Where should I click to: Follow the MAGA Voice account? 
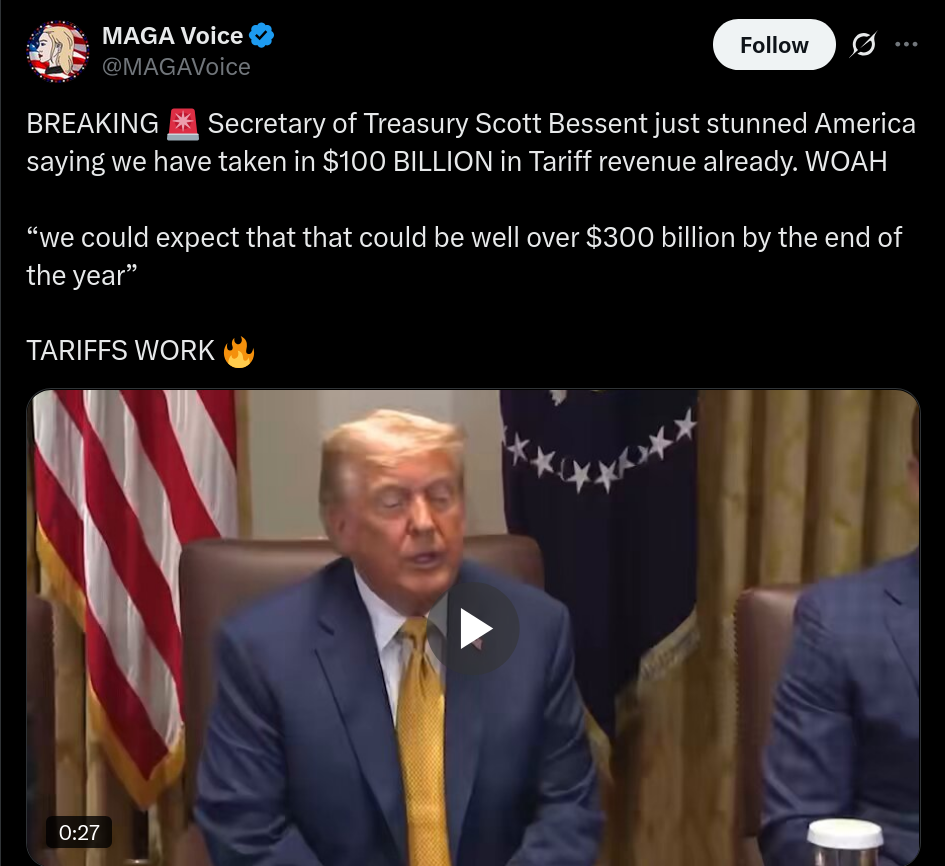point(774,45)
